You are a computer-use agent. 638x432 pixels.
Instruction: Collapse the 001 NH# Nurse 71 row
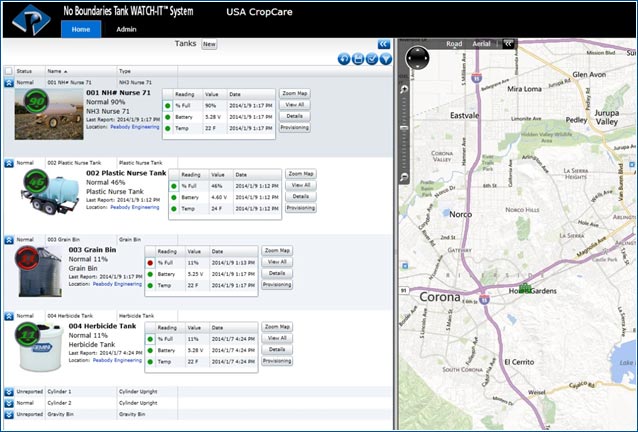pos(9,83)
